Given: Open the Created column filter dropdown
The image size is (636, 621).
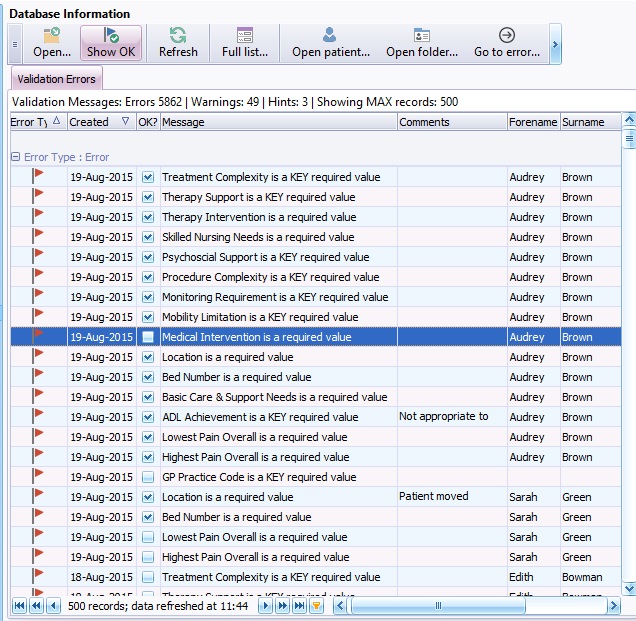Looking at the screenshot, I should pyautogui.click(x=125, y=122).
